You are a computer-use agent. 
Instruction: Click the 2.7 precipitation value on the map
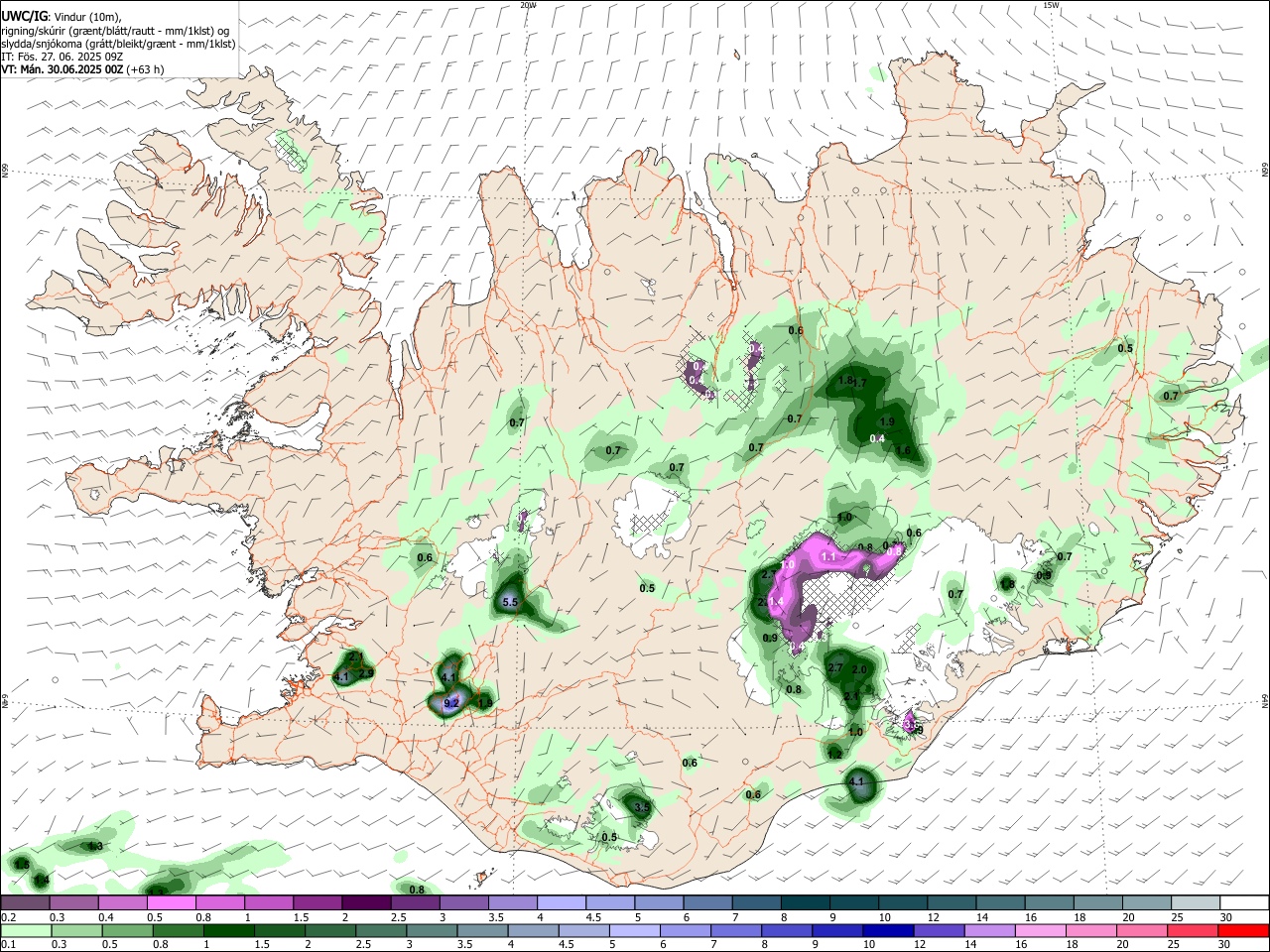[x=834, y=668]
